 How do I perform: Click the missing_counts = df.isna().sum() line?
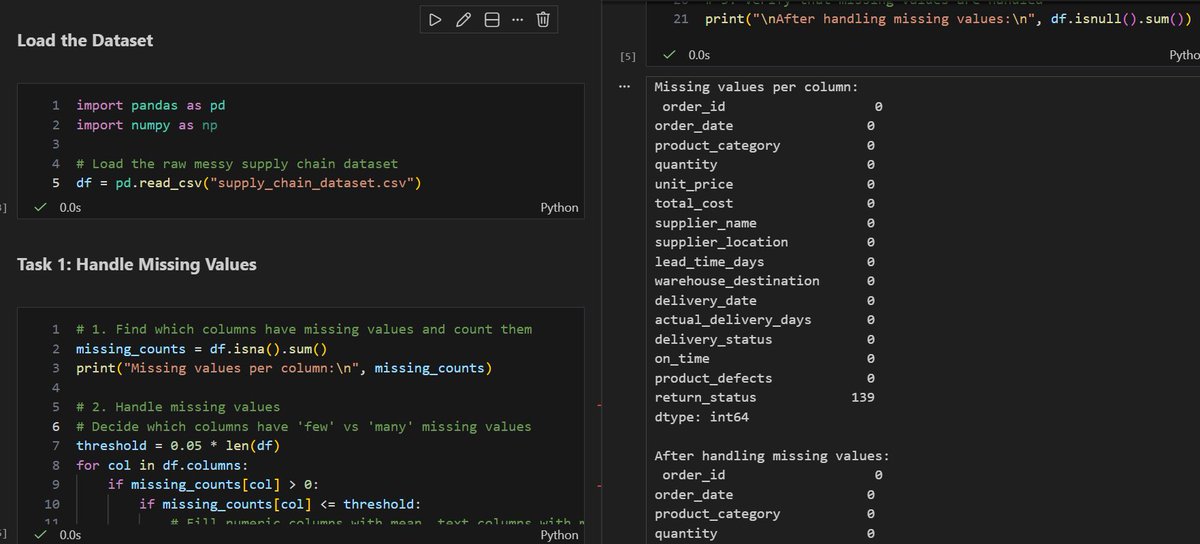[202, 349]
